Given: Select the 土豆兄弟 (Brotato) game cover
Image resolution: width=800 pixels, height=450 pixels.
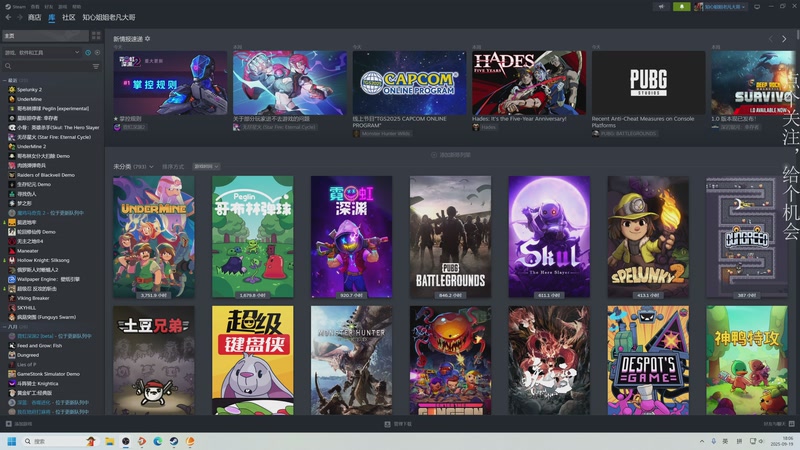Looking at the screenshot, I should (x=154, y=360).
